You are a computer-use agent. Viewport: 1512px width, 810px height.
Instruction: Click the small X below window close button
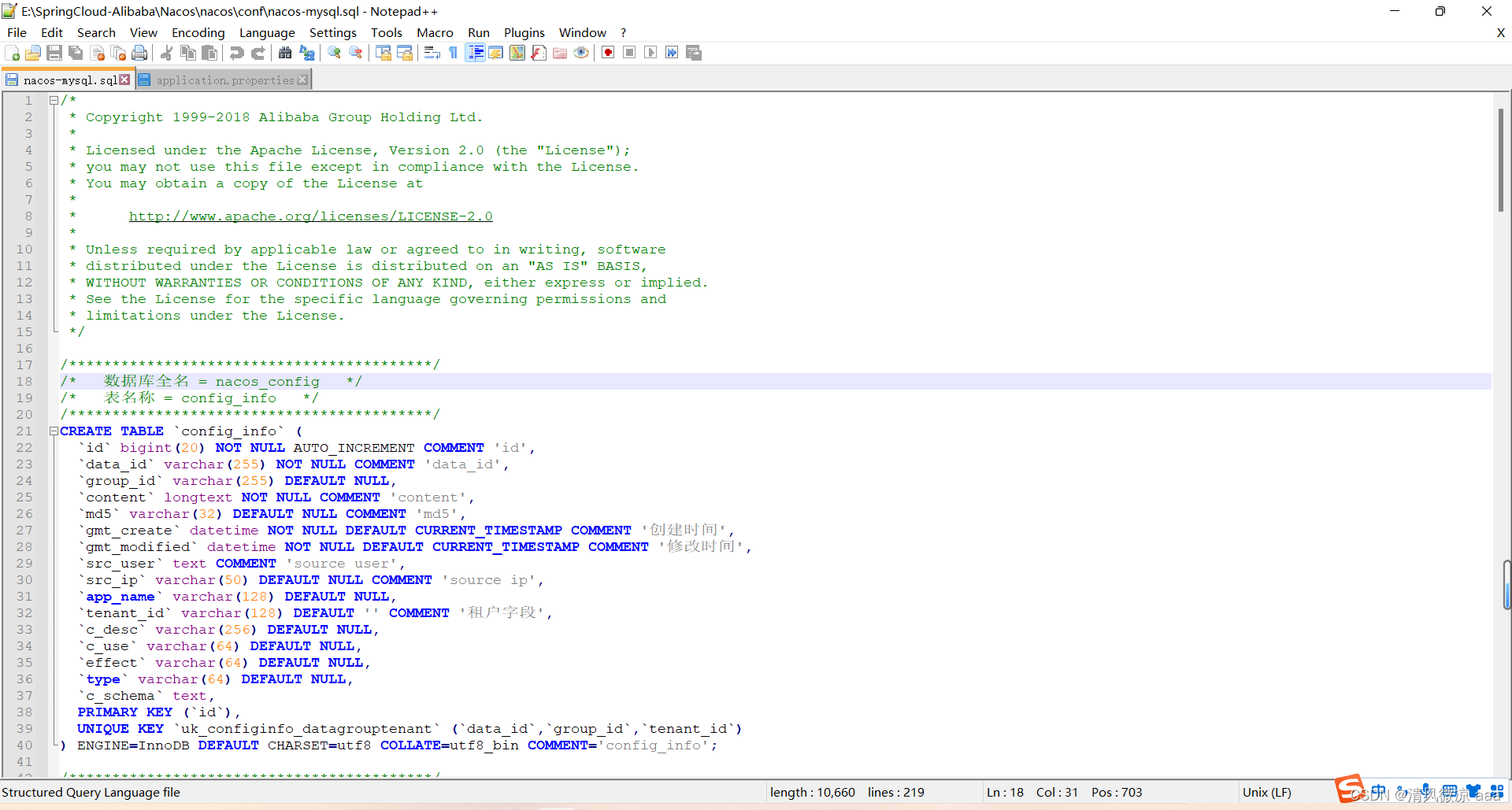pos(1501,33)
